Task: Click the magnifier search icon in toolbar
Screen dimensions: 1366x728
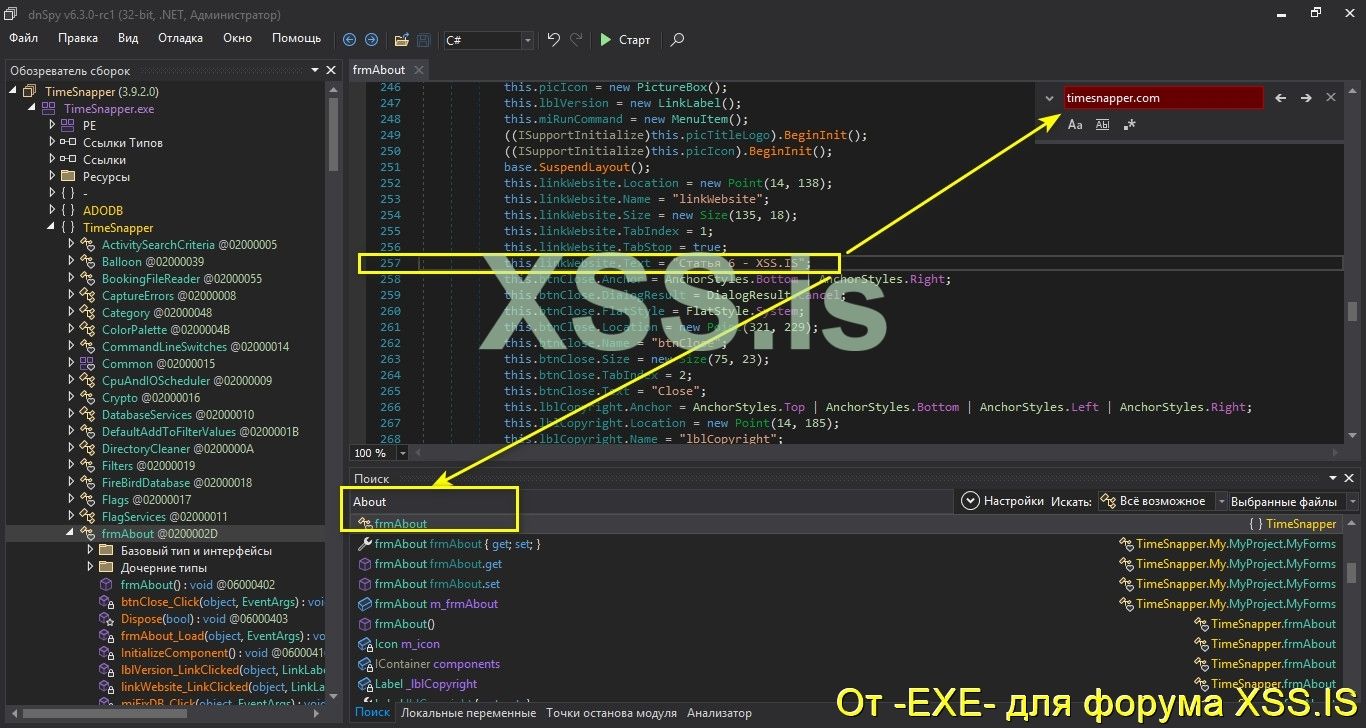Action: pos(677,40)
